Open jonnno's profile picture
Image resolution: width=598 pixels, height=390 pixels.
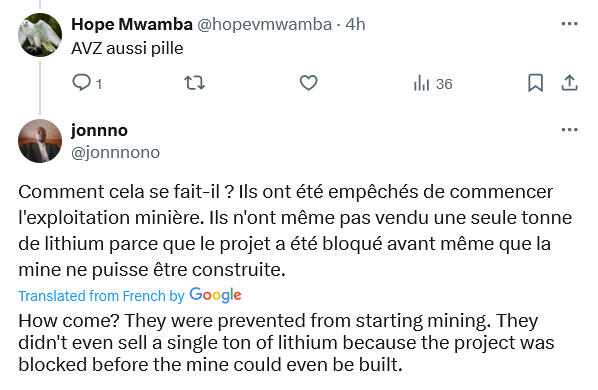point(40,141)
